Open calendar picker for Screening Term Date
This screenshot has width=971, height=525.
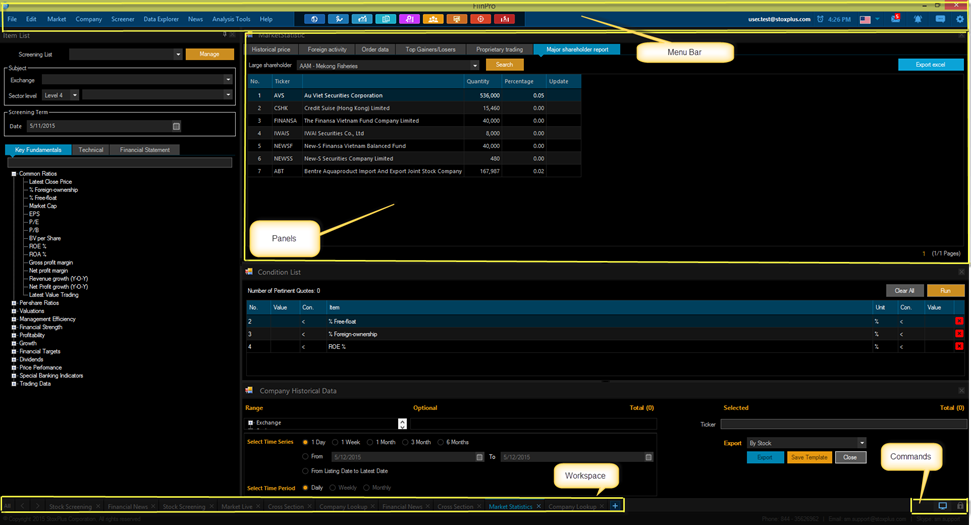click(x=176, y=126)
